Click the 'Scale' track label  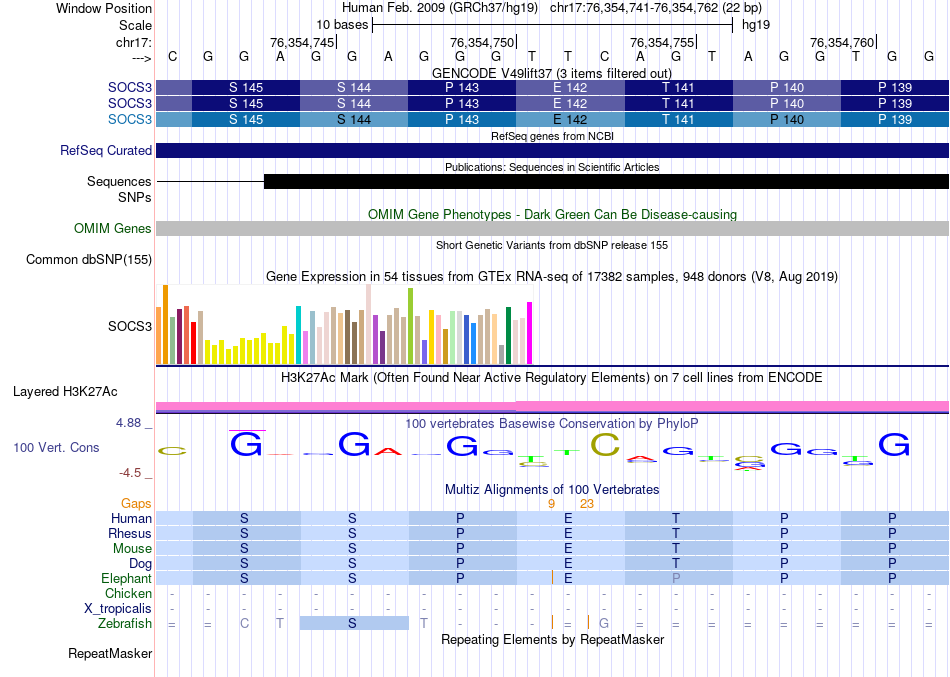(x=135, y=25)
